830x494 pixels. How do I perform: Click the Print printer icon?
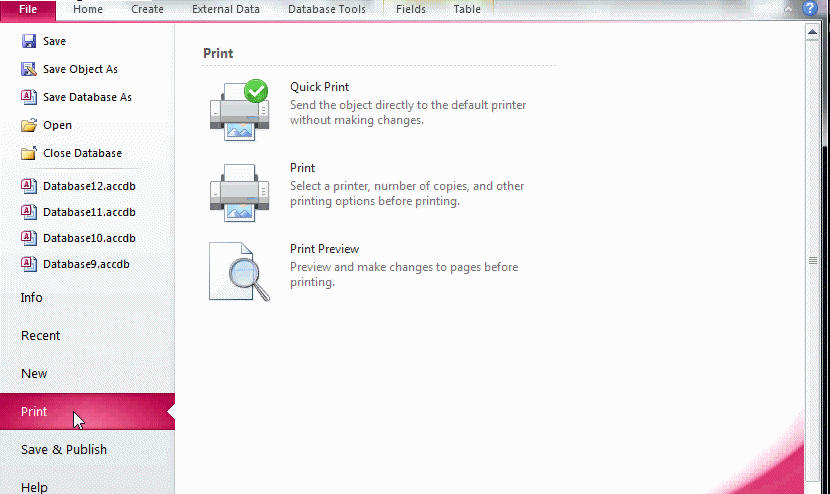[239, 192]
